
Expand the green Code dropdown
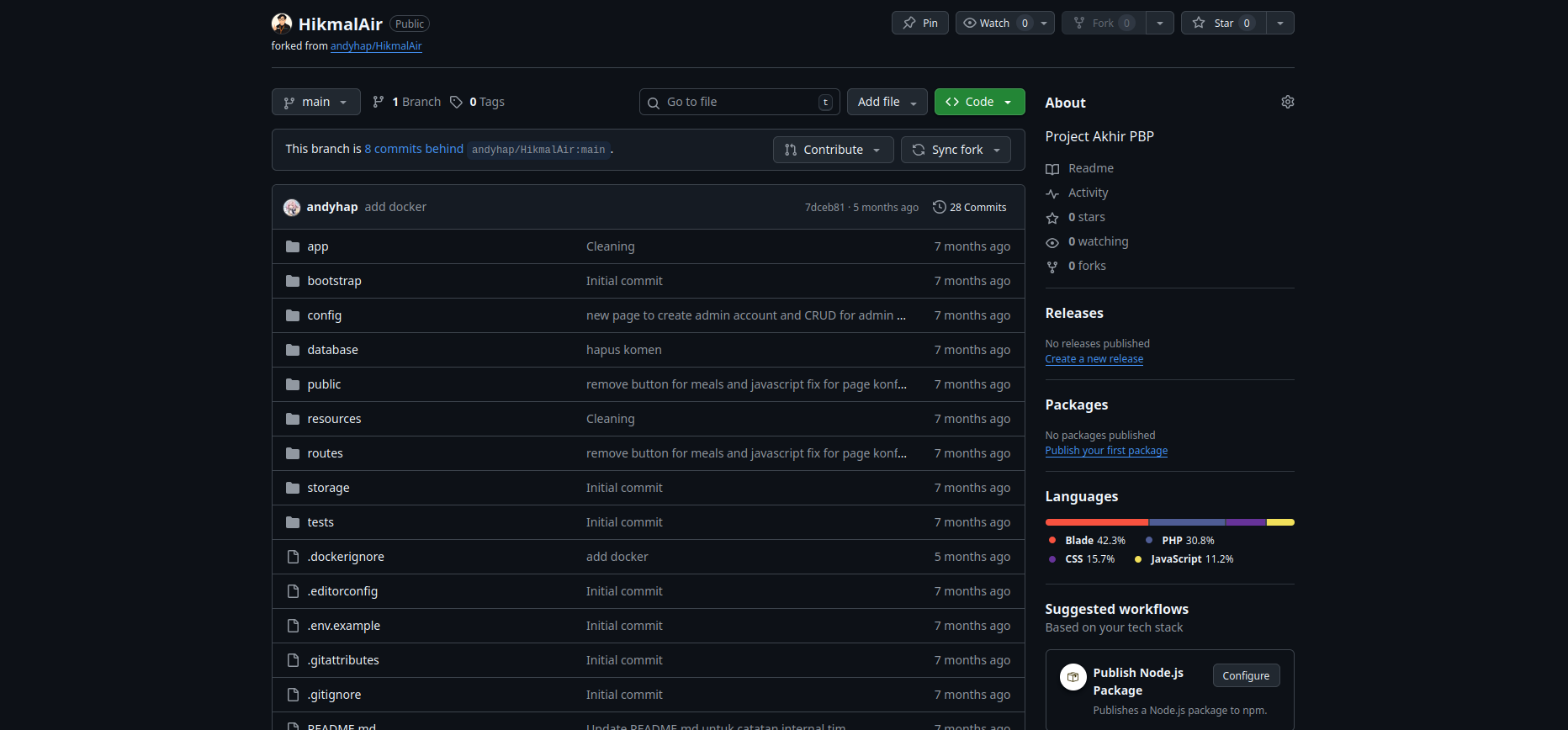click(979, 102)
